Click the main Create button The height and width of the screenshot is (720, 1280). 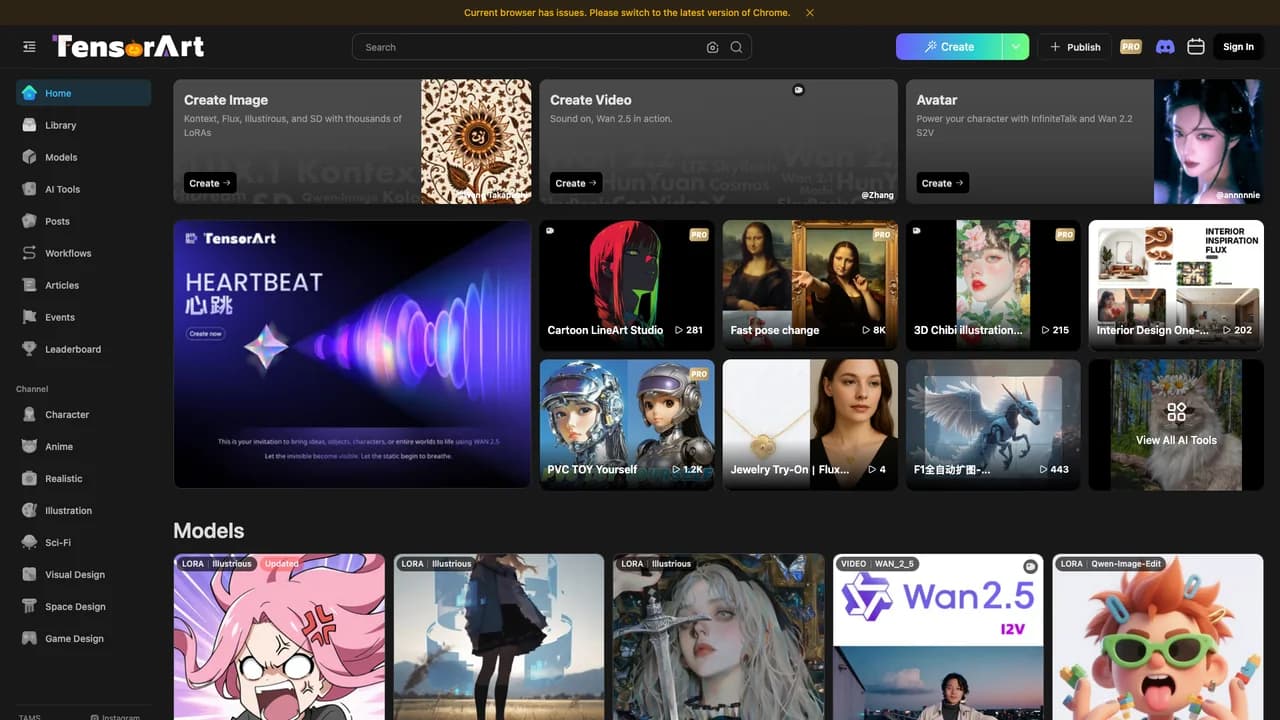949,47
